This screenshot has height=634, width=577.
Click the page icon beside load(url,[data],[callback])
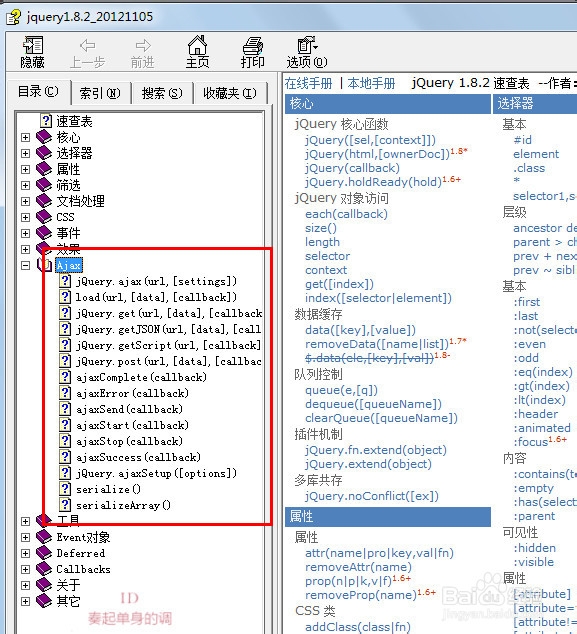65,297
